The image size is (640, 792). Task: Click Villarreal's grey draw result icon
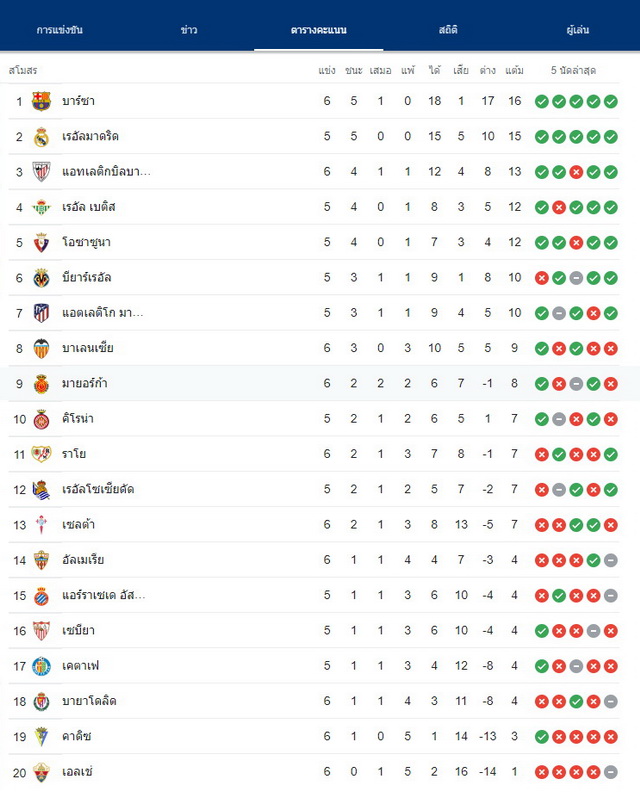(x=576, y=278)
